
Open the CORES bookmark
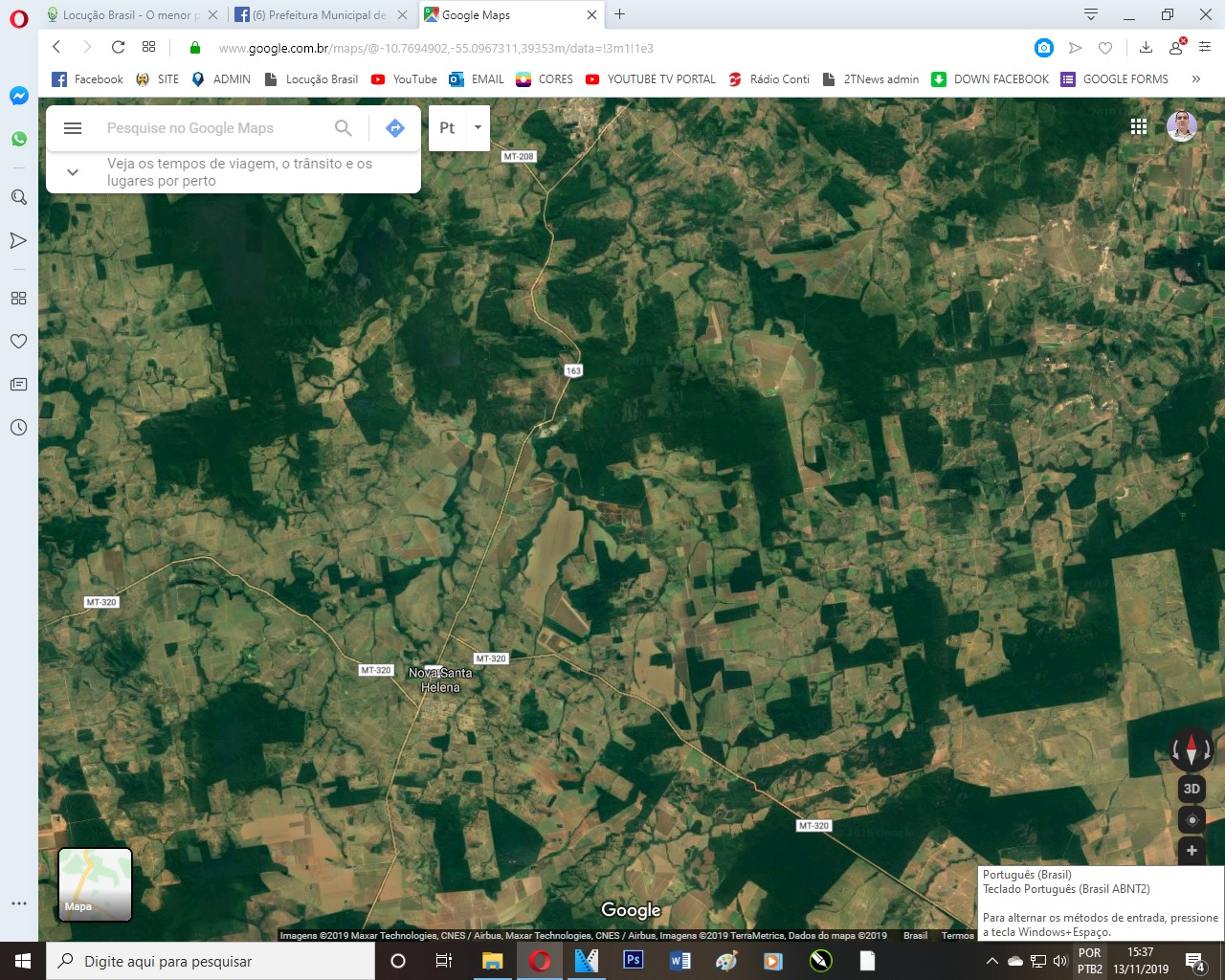coord(545,79)
